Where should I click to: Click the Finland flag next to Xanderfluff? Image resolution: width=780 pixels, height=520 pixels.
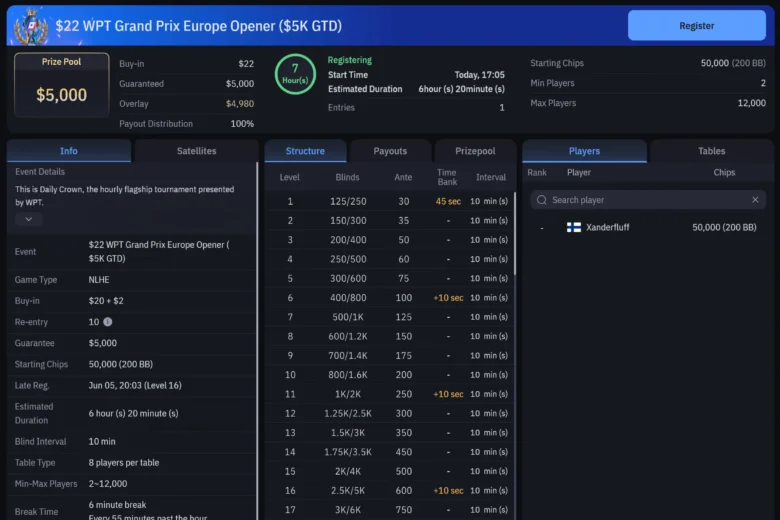coord(574,227)
